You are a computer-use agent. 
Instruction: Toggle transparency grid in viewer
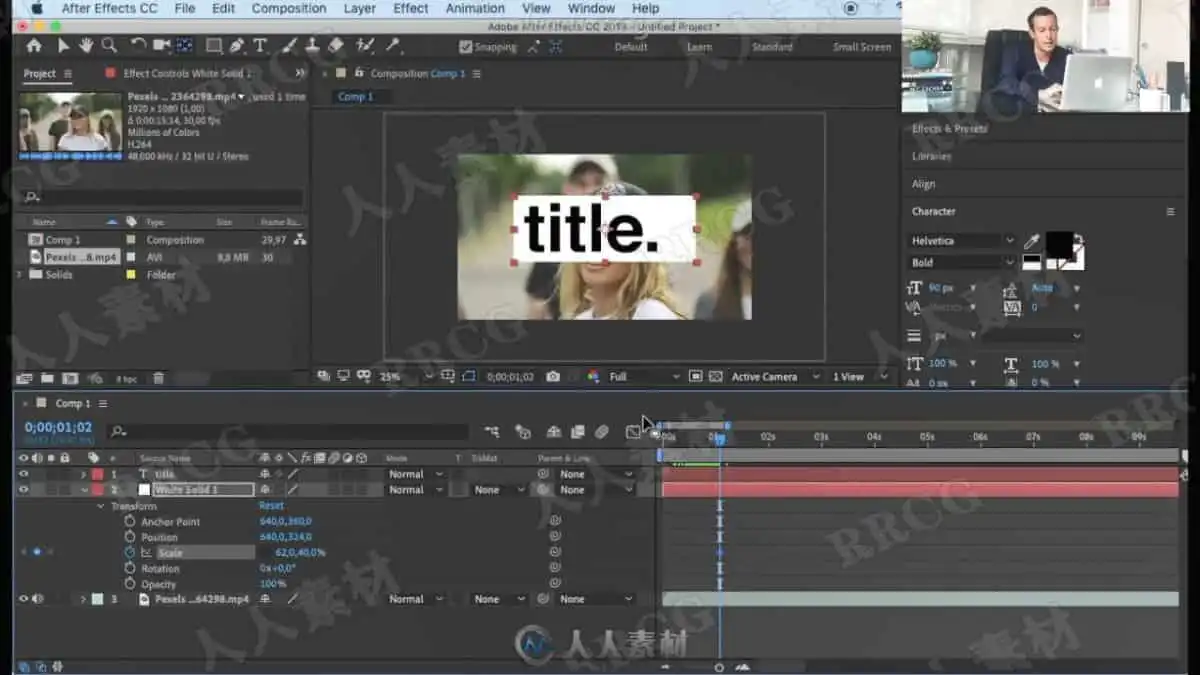(716, 377)
